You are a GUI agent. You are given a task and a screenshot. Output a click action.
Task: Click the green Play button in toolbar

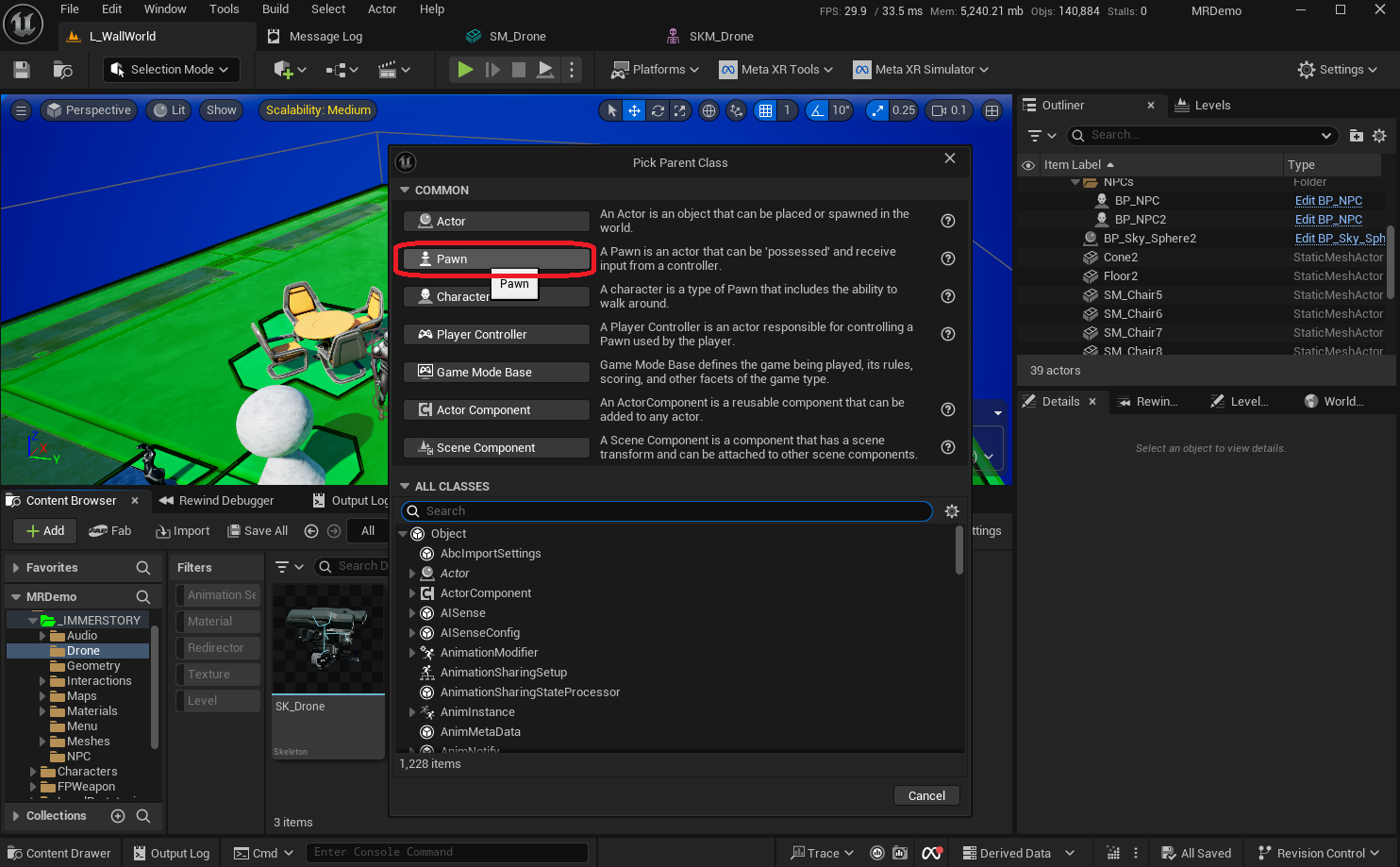click(x=465, y=70)
